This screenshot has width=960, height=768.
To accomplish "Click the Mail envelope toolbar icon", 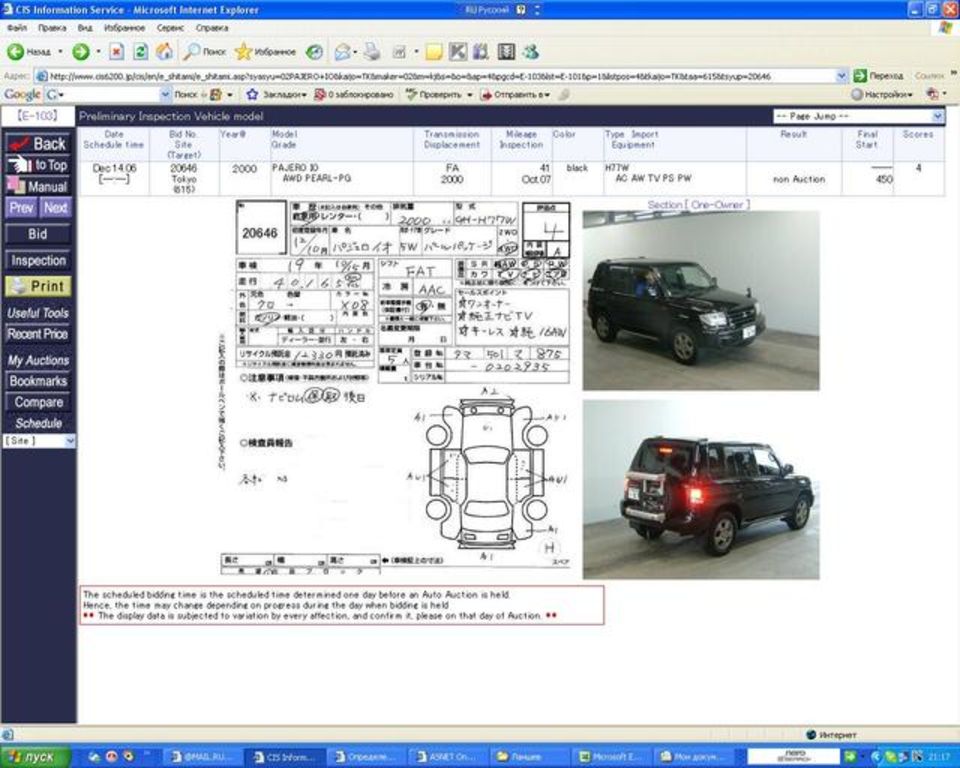I will point(343,51).
